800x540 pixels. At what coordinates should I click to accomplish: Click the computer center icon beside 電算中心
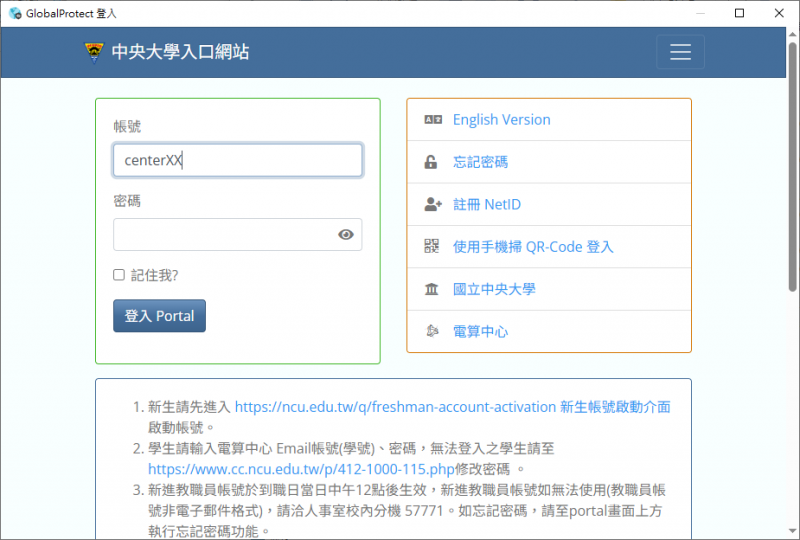click(x=432, y=331)
